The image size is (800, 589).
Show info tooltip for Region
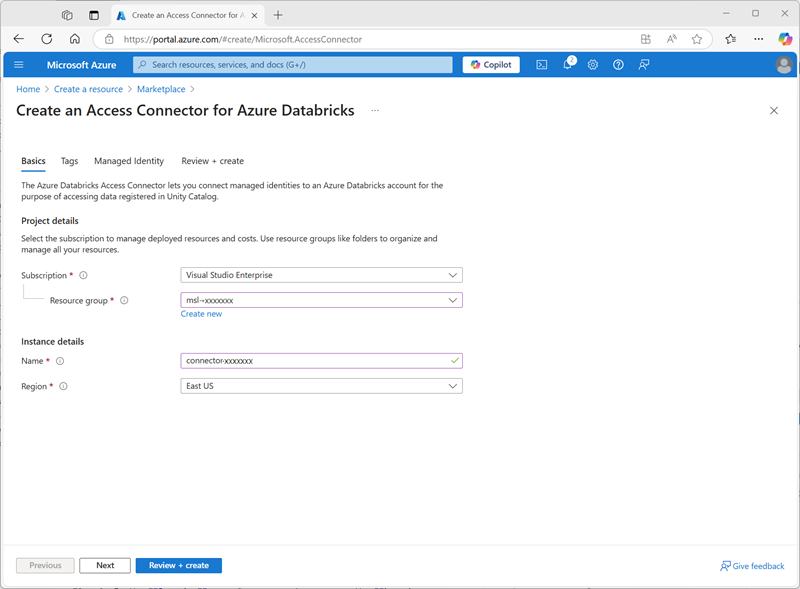(x=63, y=386)
